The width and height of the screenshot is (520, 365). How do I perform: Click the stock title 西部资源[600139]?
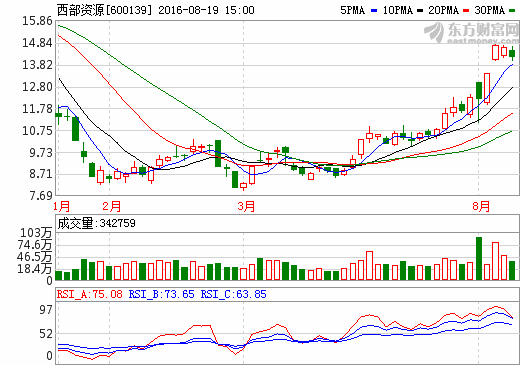pos(104,10)
